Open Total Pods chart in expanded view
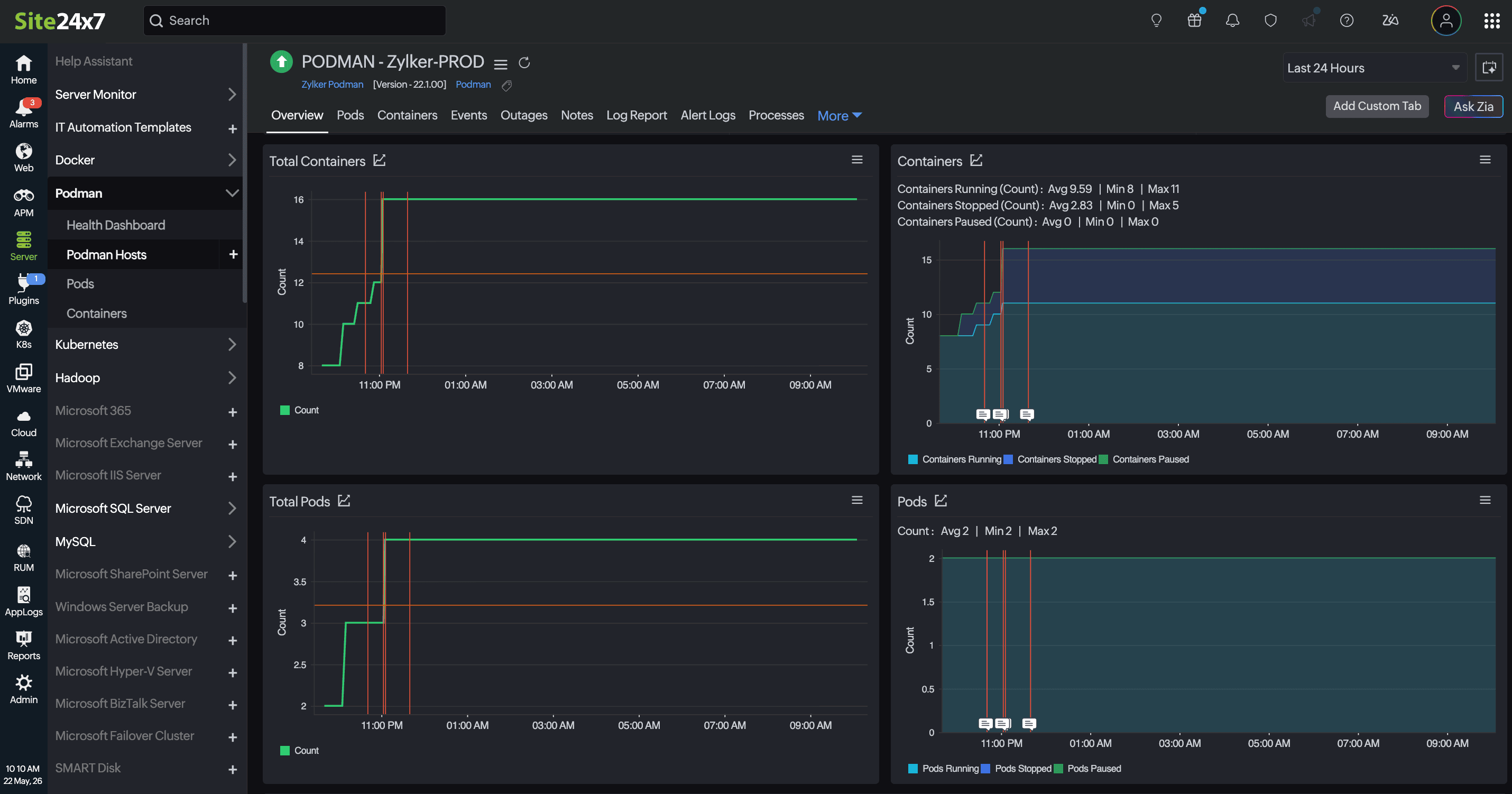The height and width of the screenshot is (794, 1512). pos(345,501)
